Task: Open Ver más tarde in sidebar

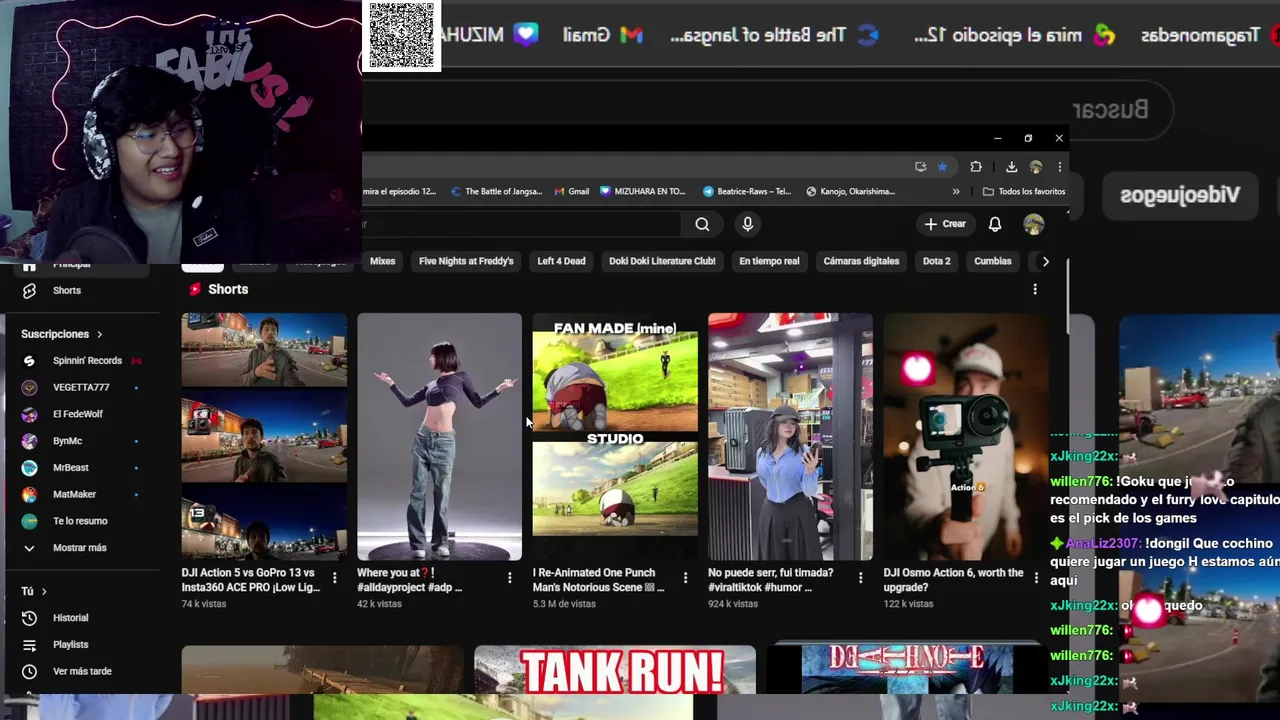Action: click(82, 672)
